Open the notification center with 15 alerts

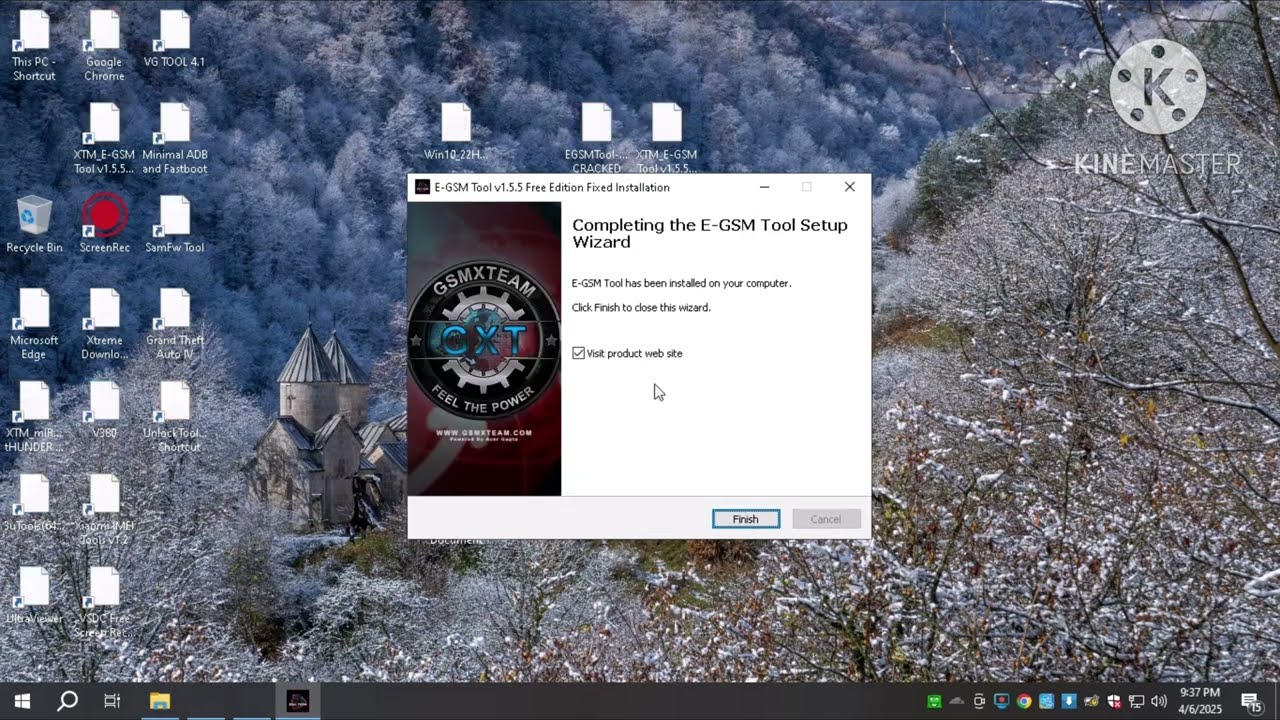point(1251,701)
